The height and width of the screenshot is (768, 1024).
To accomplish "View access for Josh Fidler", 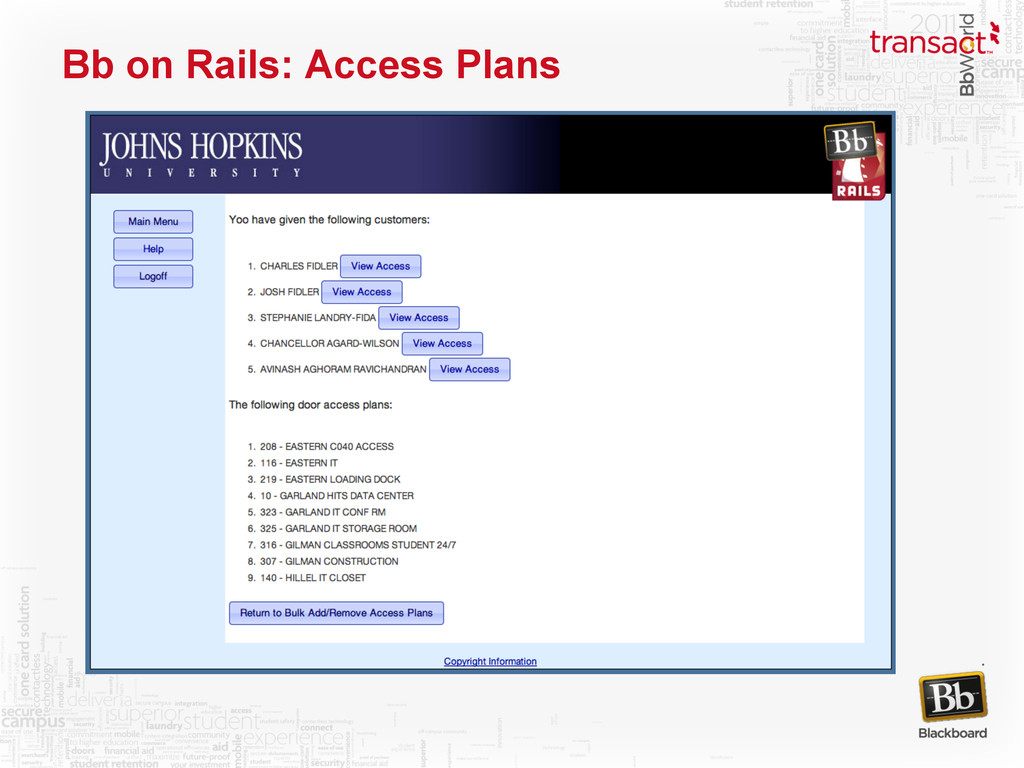I will tap(362, 292).
